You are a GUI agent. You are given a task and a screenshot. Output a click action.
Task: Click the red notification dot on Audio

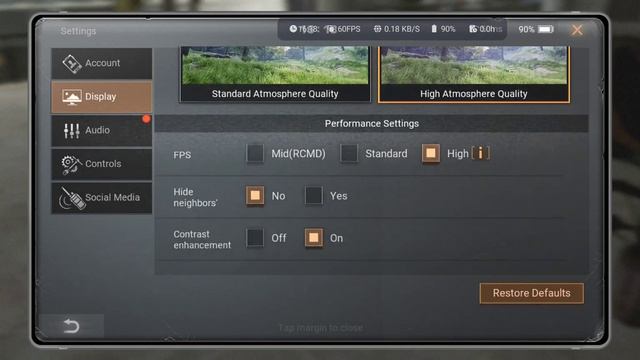[x=146, y=119]
